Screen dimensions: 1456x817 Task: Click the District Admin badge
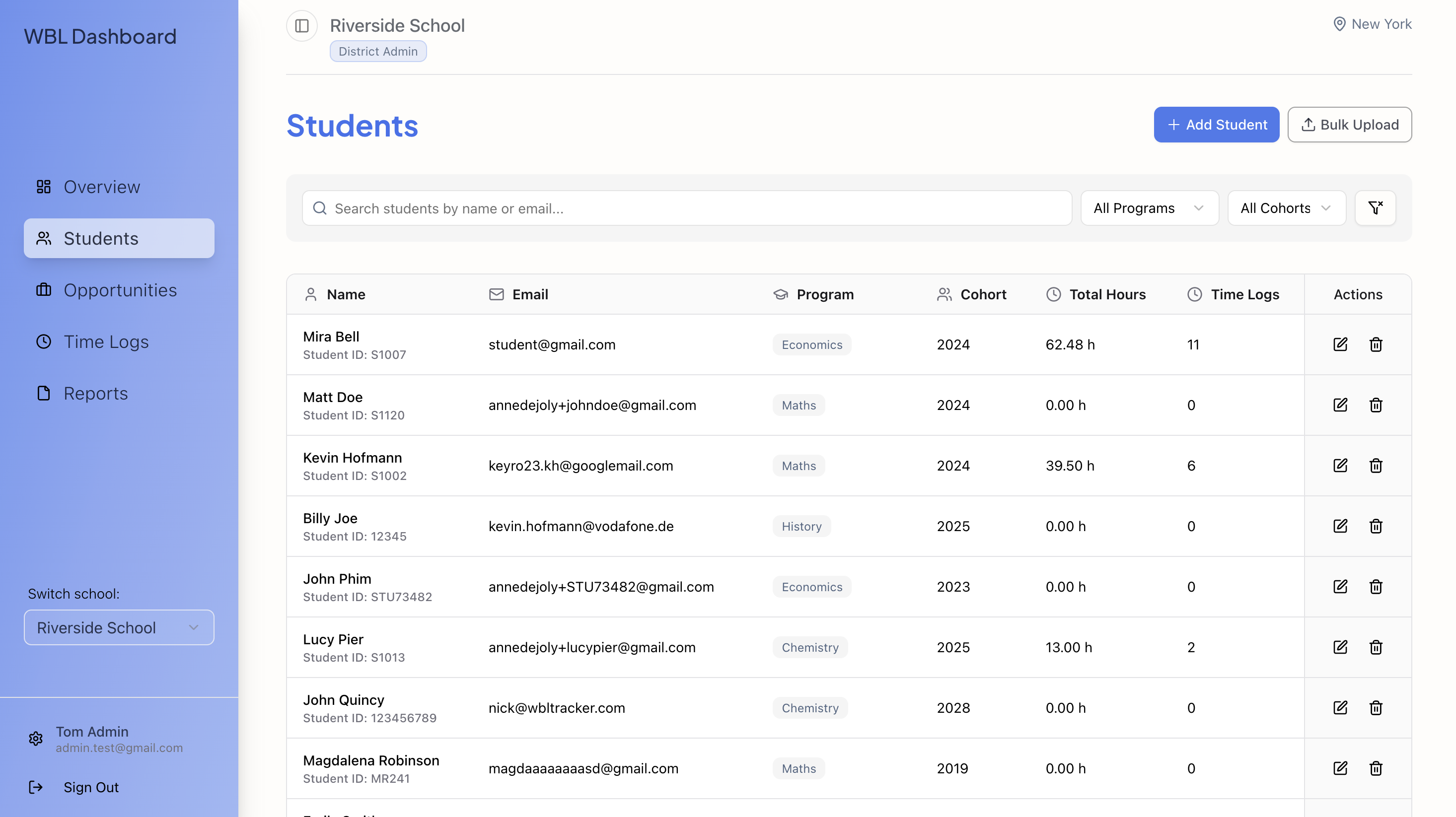tap(377, 51)
